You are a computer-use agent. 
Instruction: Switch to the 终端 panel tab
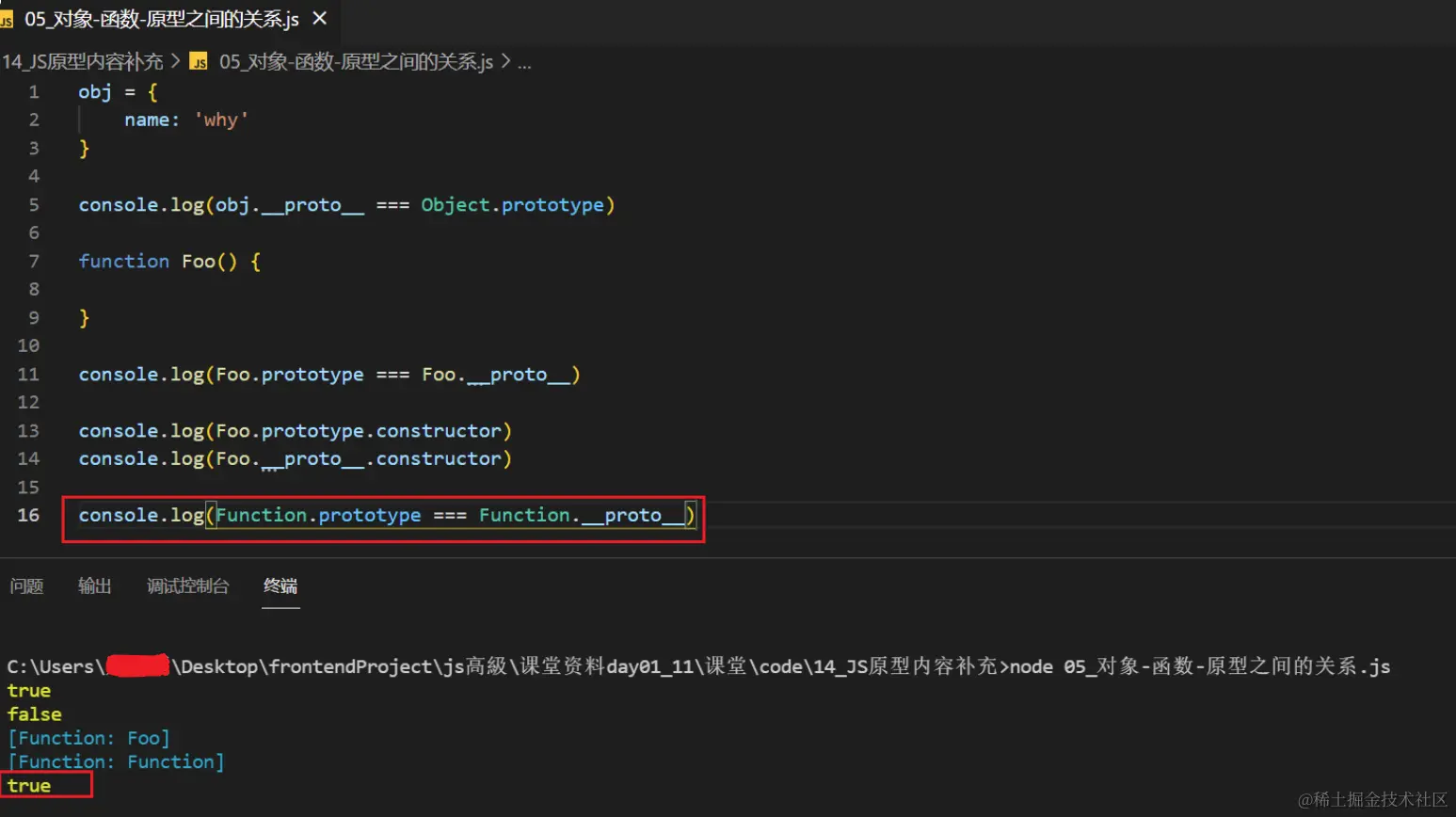click(x=280, y=586)
